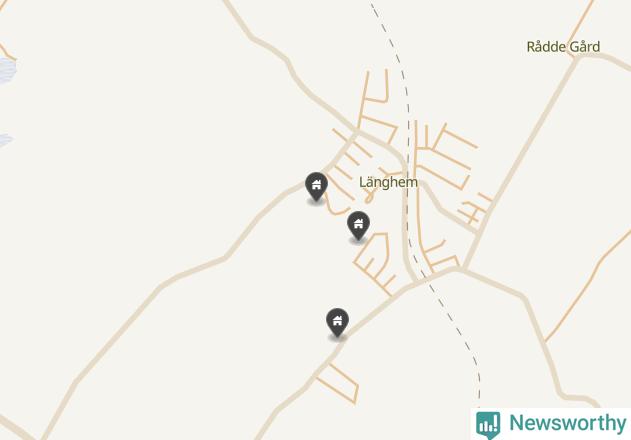
Task: Click the road junction beneath Rådde Gård label
Action: coord(578,58)
